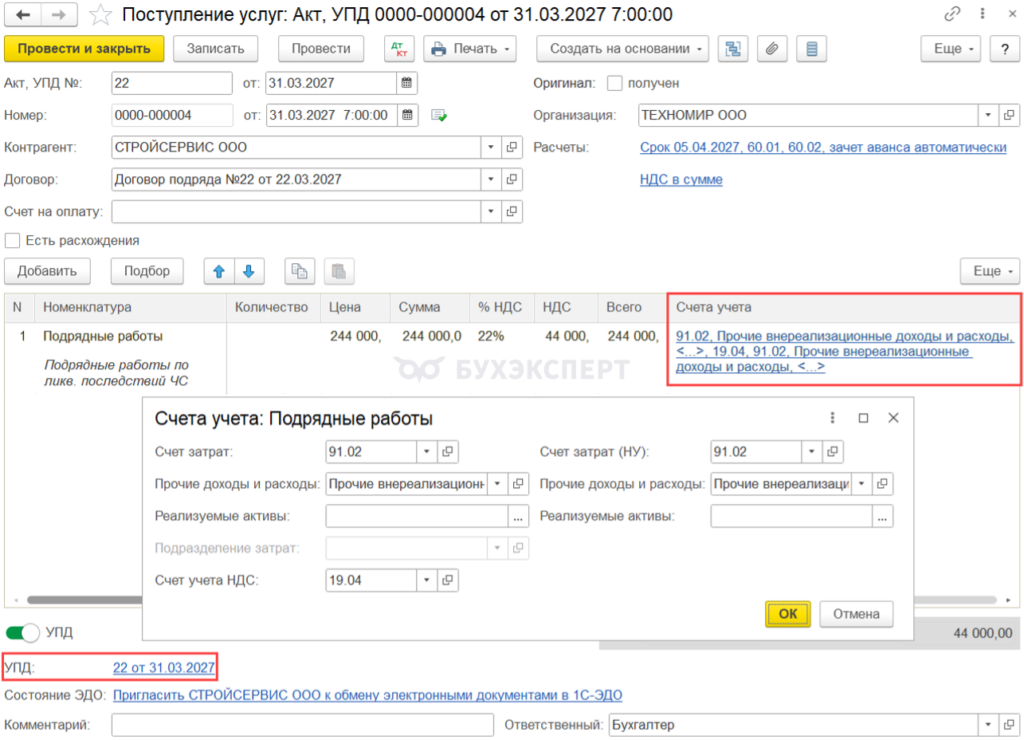
Task: Add document to favorites star
Action: pyautogui.click(x=100, y=14)
